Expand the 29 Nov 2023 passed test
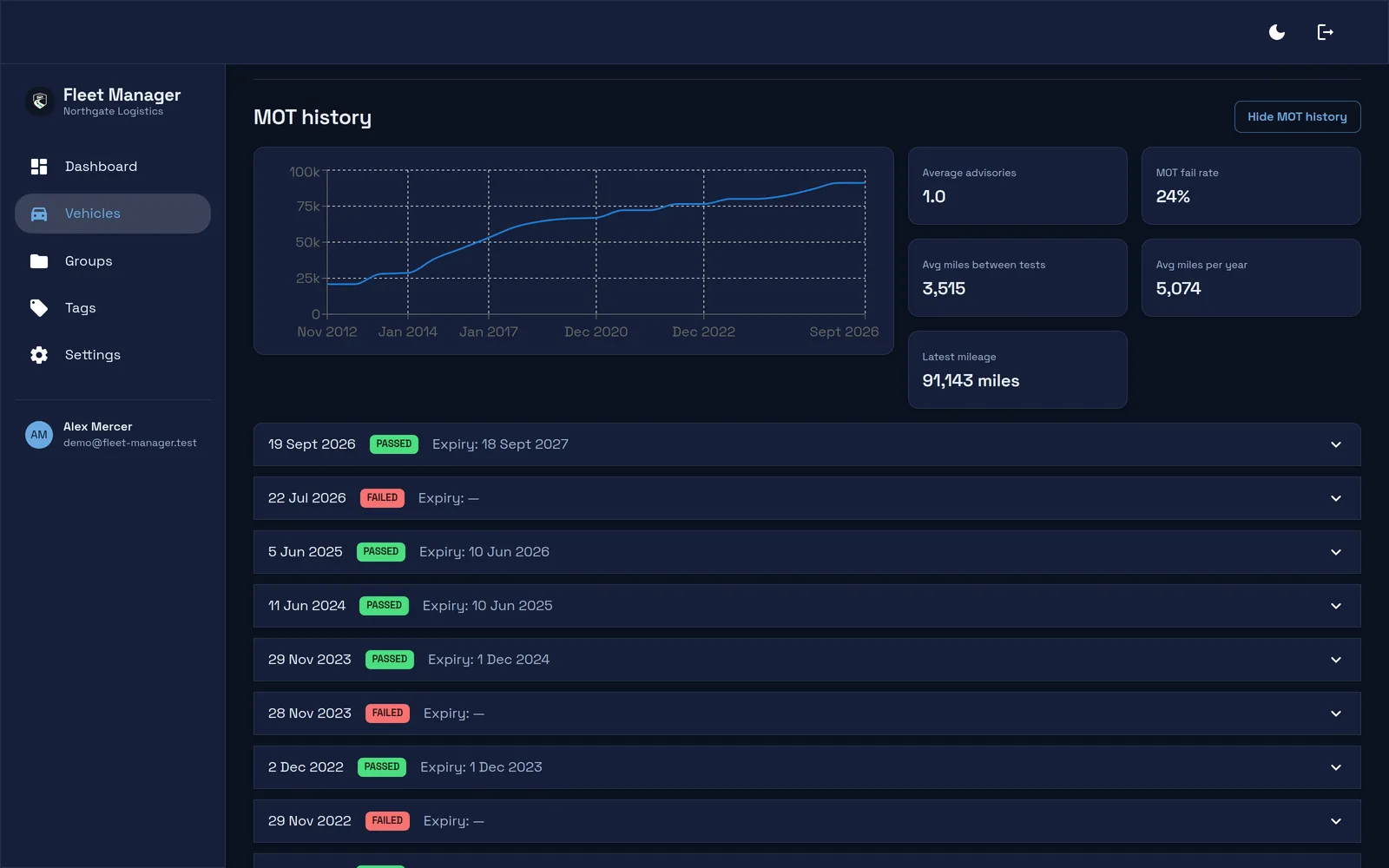 click(x=806, y=660)
